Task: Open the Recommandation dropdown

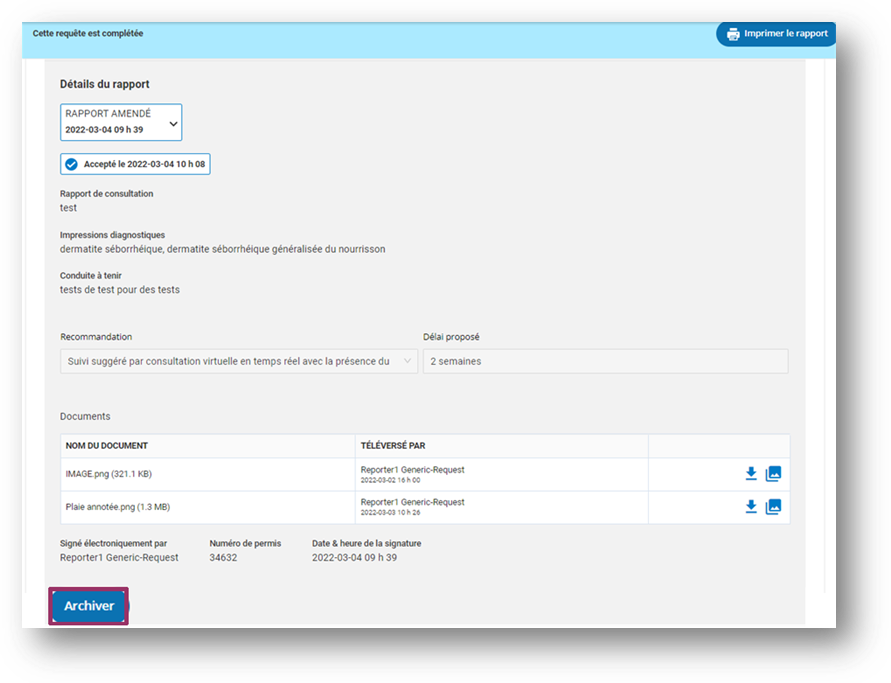Action: [x=239, y=361]
